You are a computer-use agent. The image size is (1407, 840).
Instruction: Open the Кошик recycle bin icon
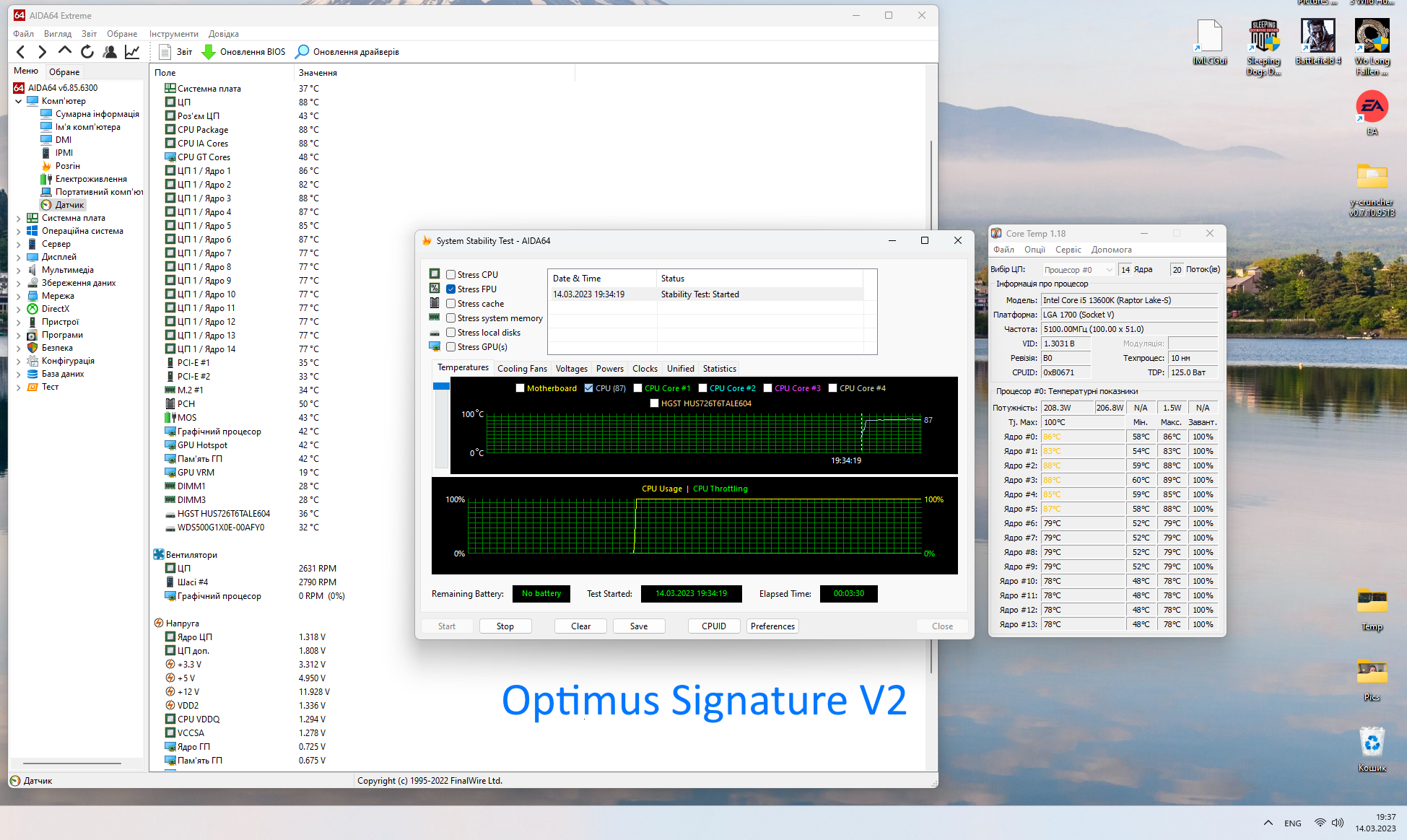click(x=1372, y=749)
